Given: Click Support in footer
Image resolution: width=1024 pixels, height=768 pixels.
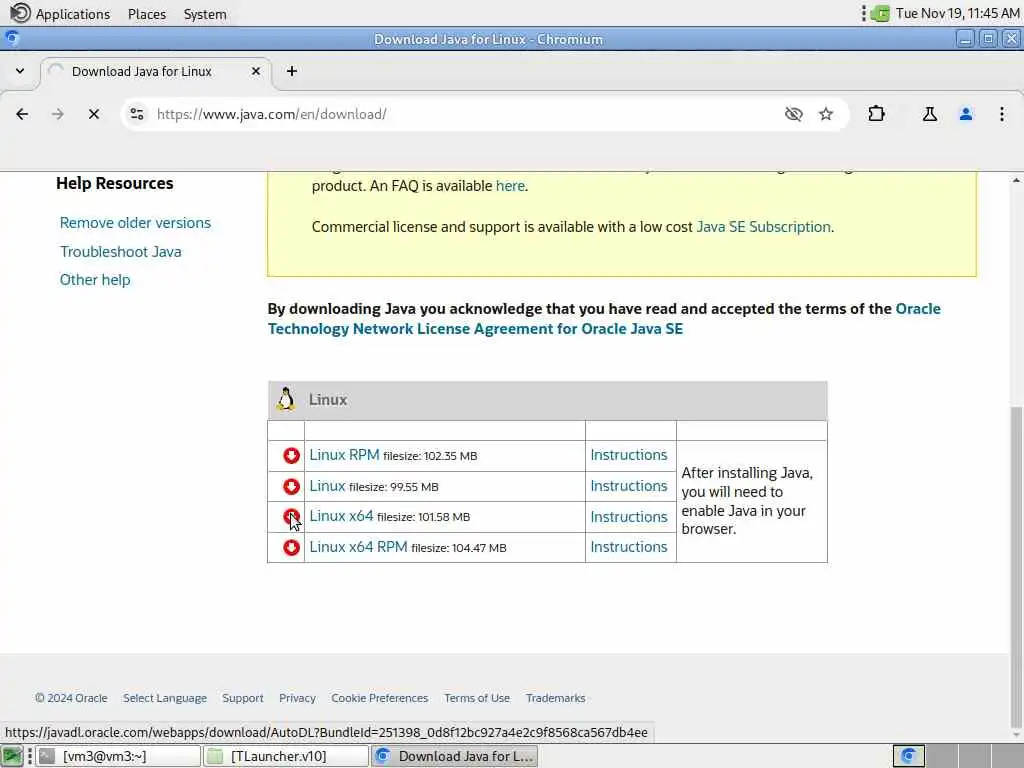Looking at the screenshot, I should [243, 698].
